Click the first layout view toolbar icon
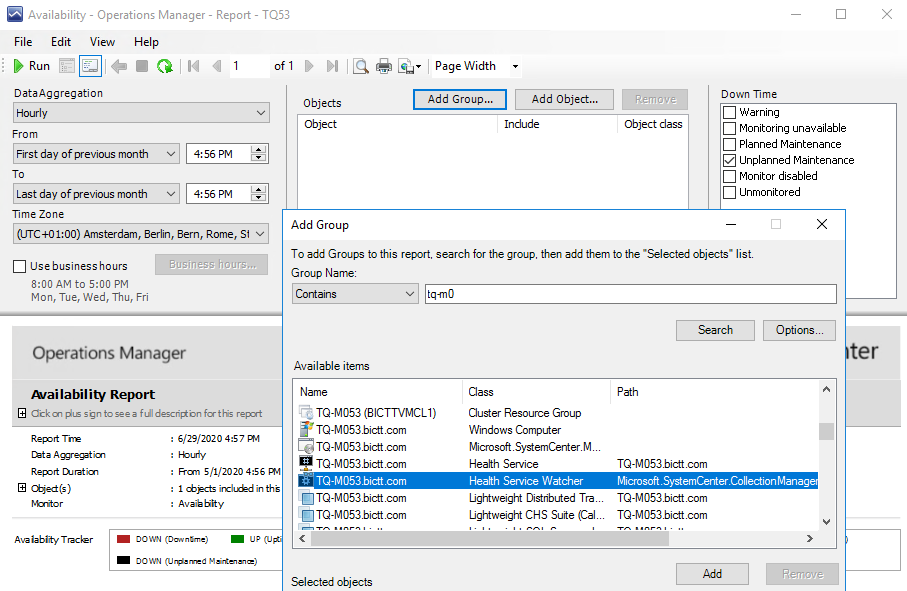The image size is (907, 591). click(x=67, y=66)
